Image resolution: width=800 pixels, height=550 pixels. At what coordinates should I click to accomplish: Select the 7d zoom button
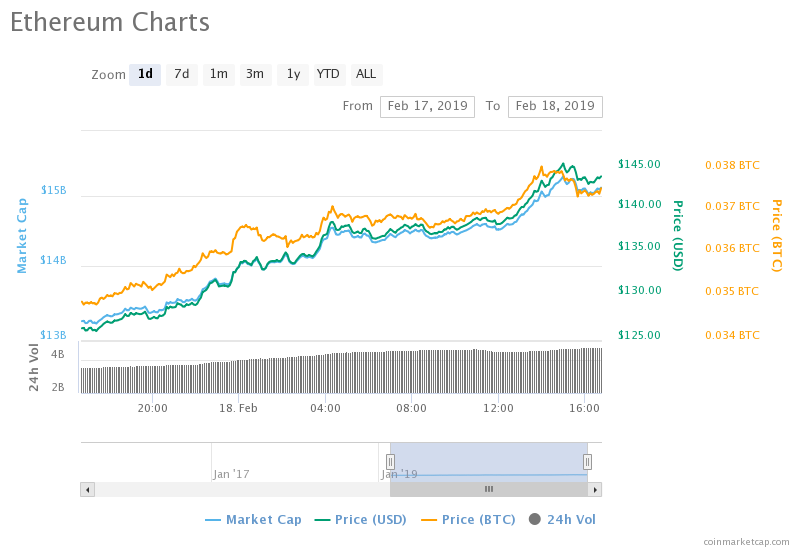182,74
